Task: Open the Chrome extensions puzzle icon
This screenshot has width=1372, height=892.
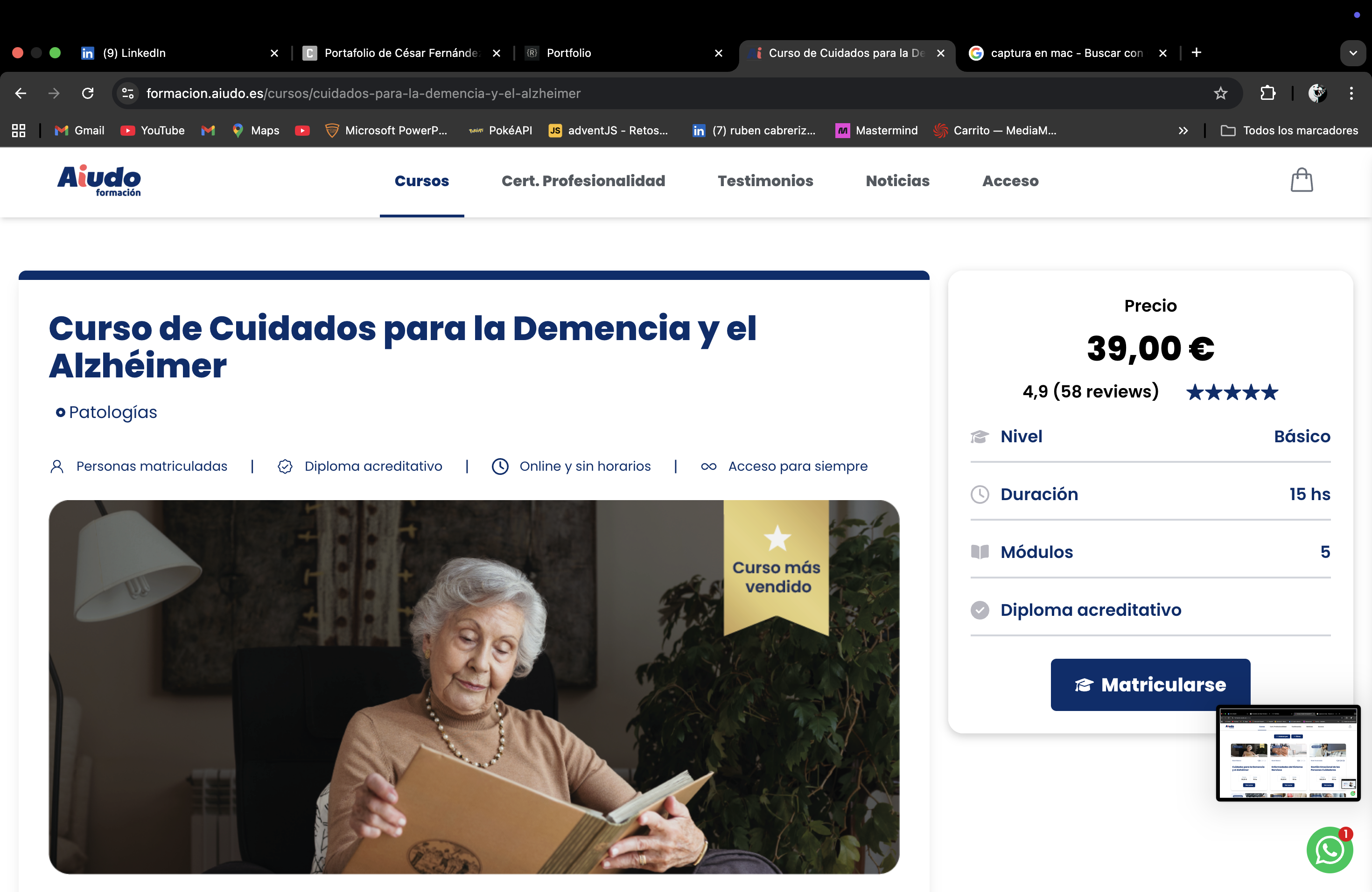Action: tap(1267, 93)
